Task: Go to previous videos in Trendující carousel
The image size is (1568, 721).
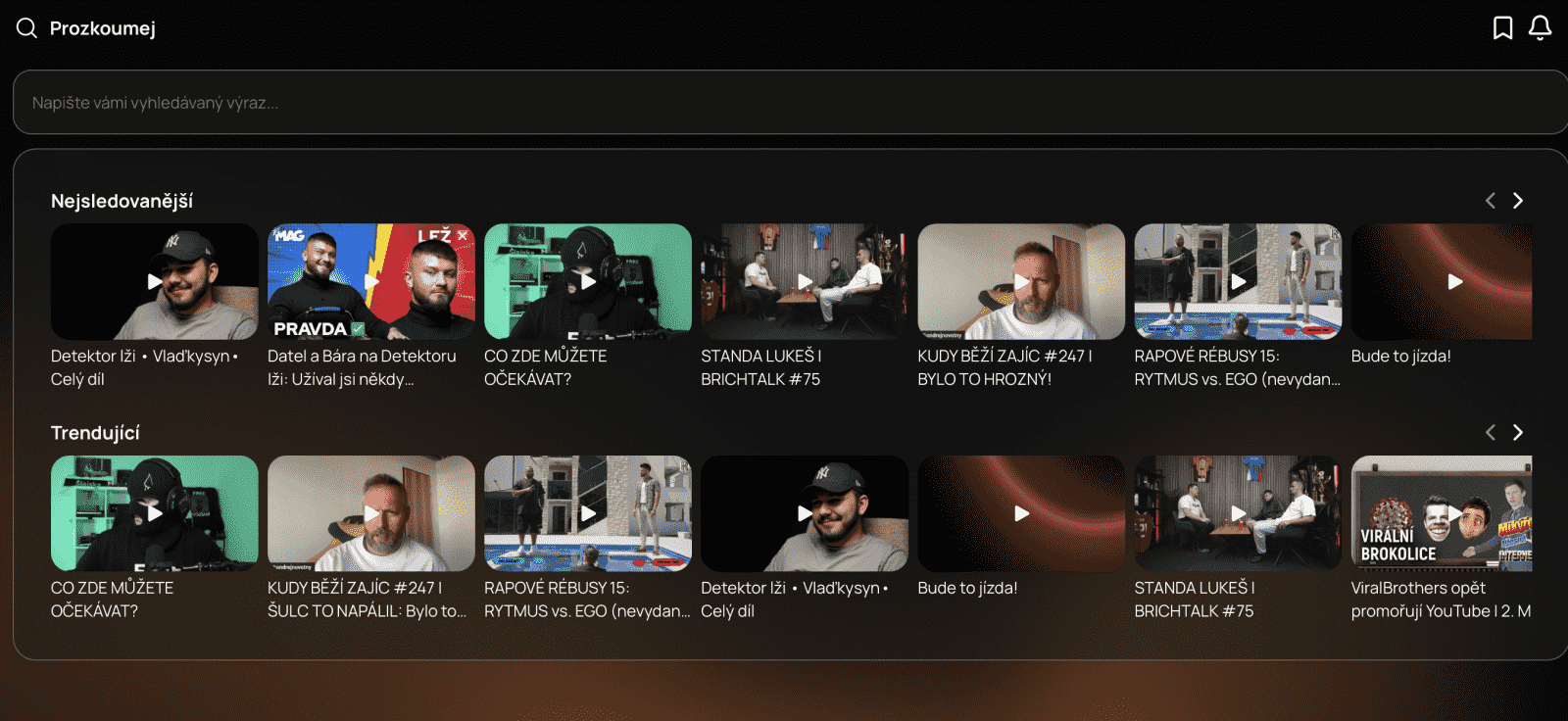Action: coord(1490,433)
